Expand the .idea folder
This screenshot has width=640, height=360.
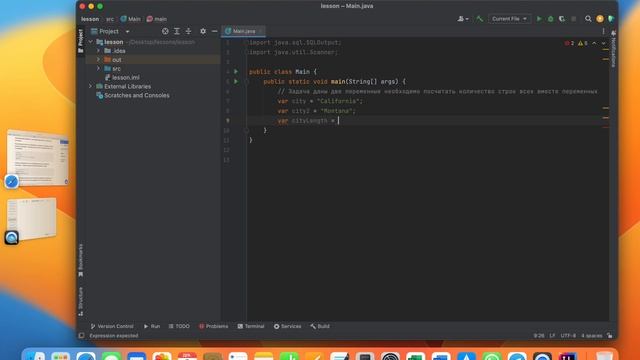click(x=98, y=51)
